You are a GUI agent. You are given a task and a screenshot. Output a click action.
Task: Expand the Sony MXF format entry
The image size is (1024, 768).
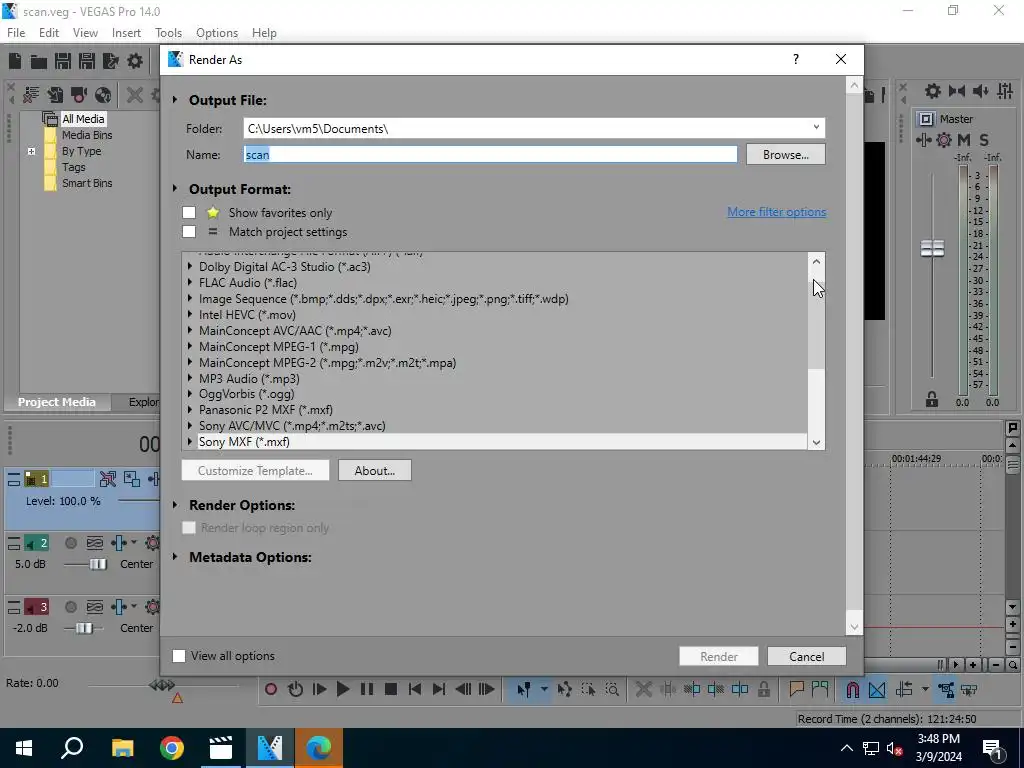(x=190, y=441)
